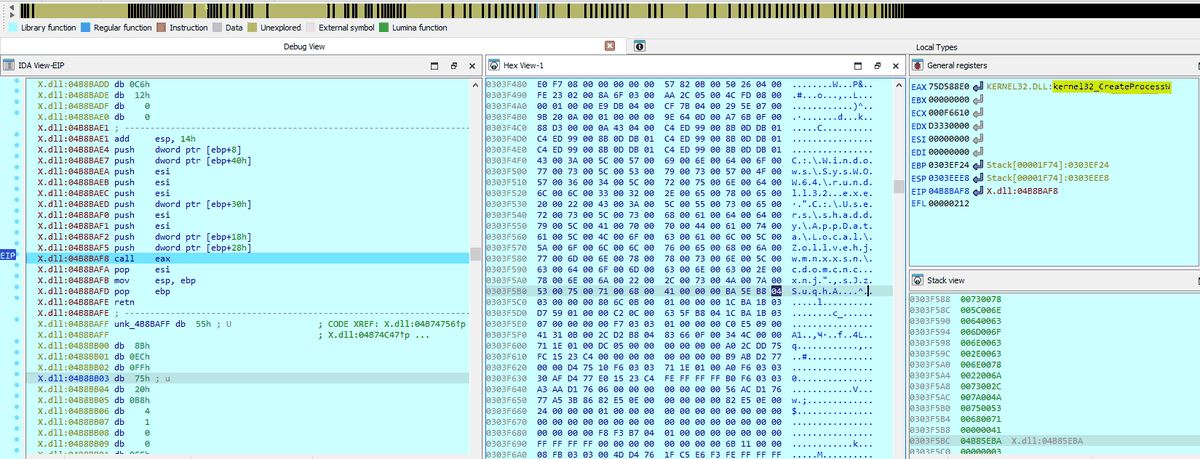Click the jump arrow next to EBX

(976, 100)
